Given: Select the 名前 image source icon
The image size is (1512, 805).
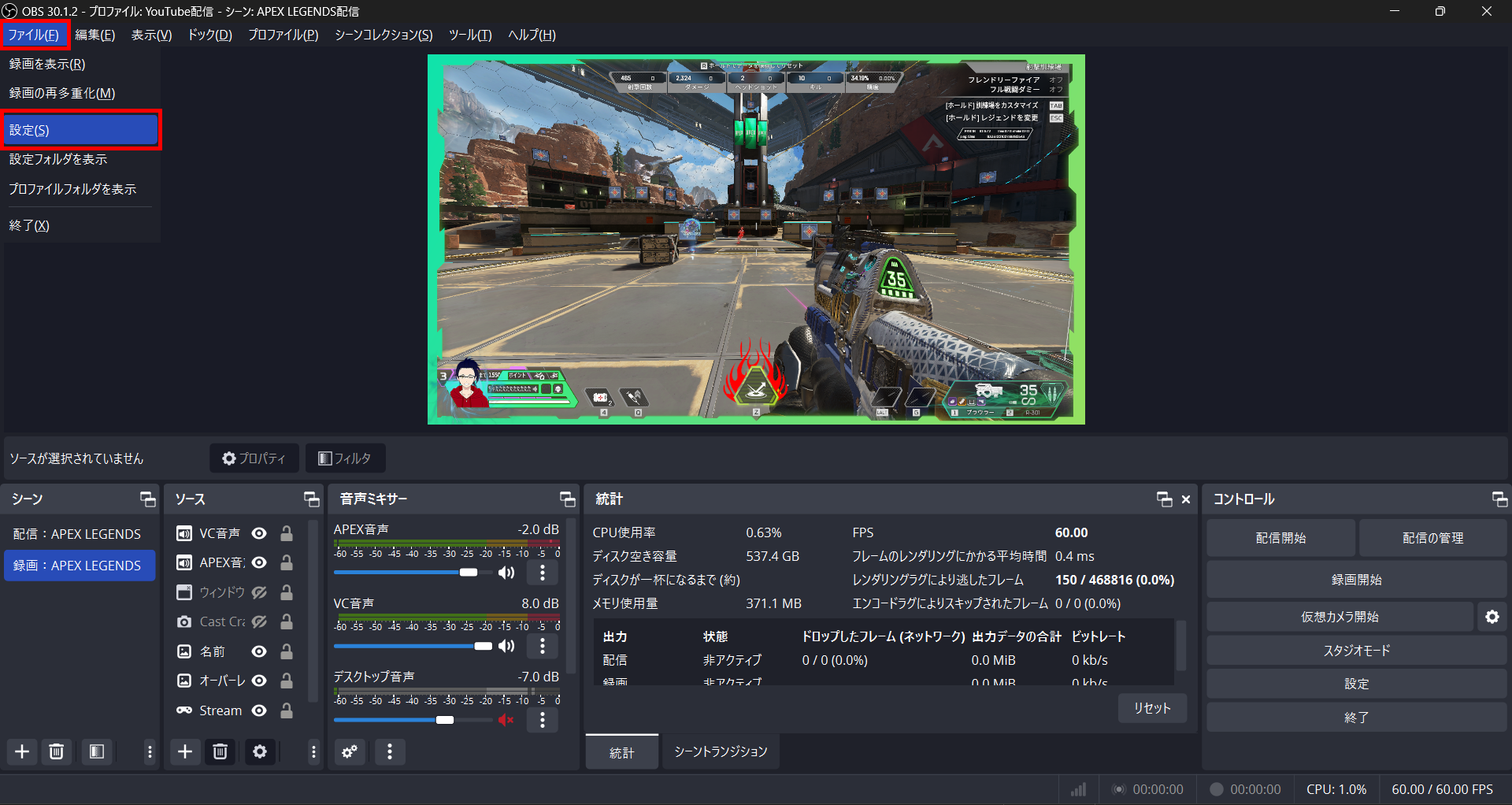Looking at the screenshot, I should (183, 651).
